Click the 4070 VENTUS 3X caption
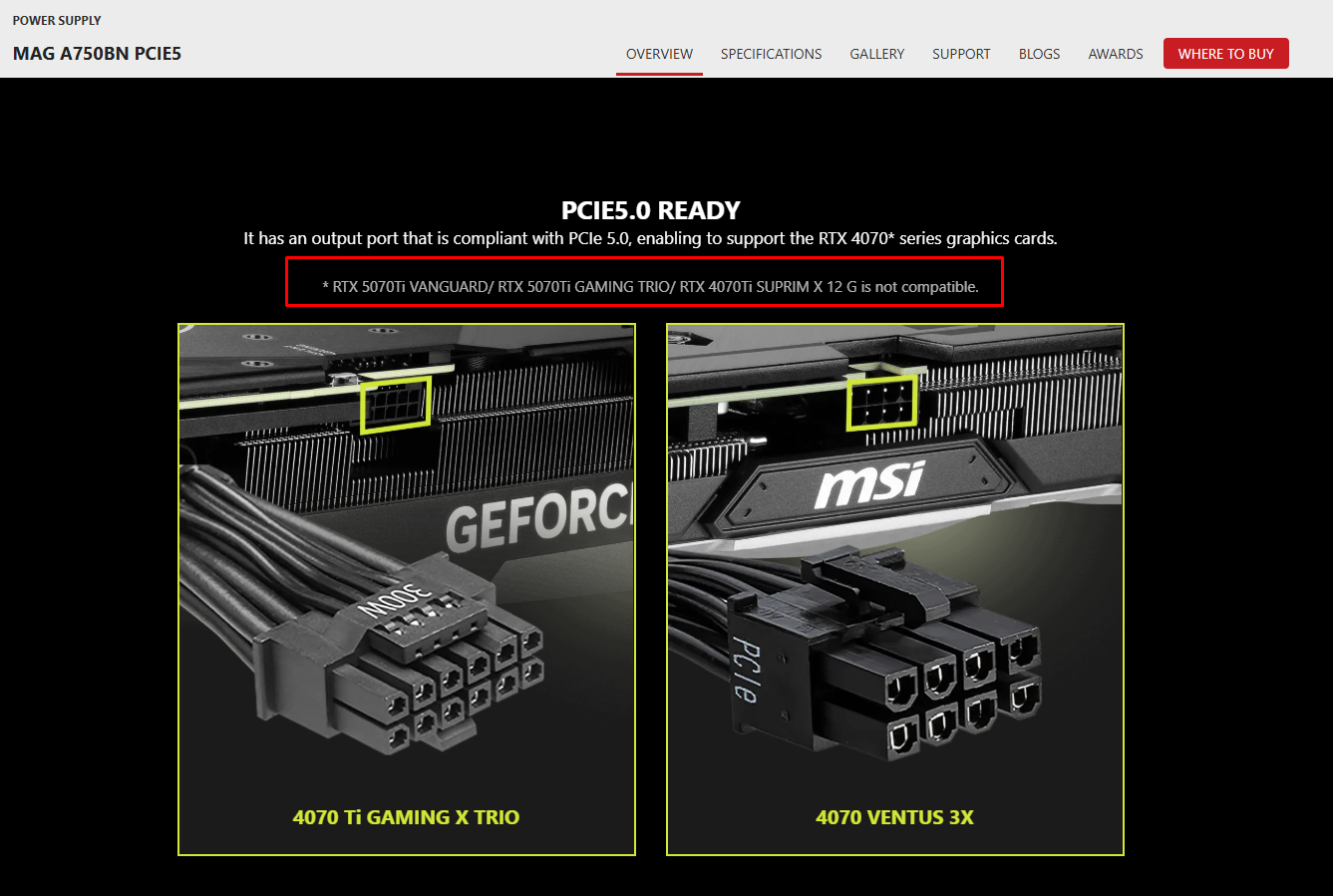Image resolution: width=1333 pixels, height=896 pixels. click(x=895, y=817)
